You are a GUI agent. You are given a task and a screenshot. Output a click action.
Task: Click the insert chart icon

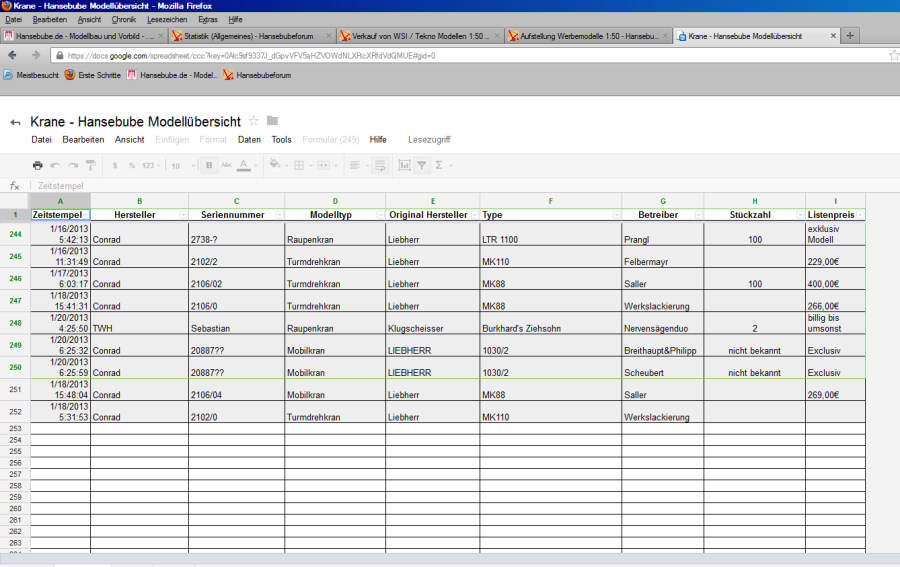tap(405, 165)
